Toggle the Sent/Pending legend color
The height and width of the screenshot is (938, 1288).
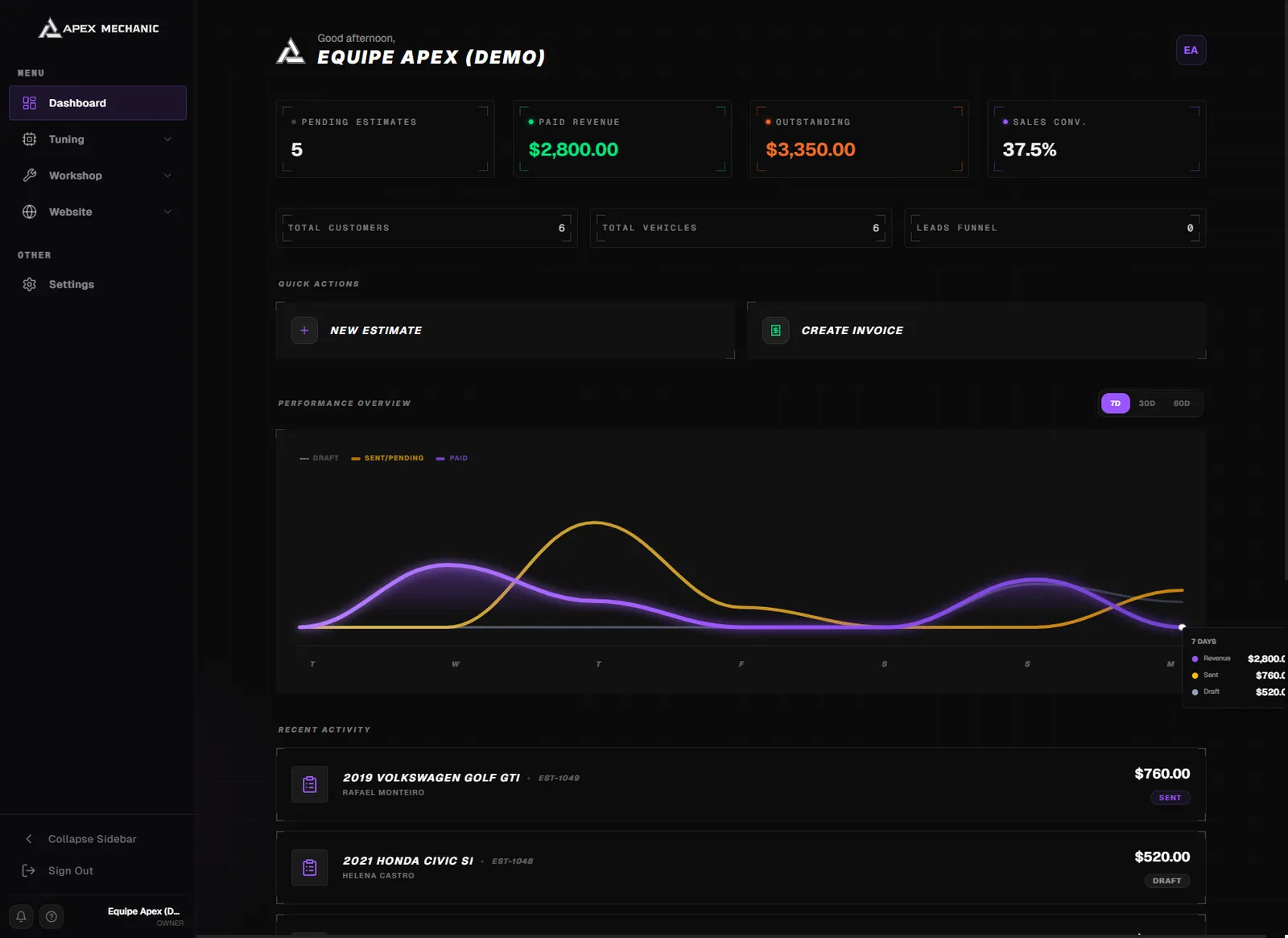pyautogui.click(x=356, y=458)
